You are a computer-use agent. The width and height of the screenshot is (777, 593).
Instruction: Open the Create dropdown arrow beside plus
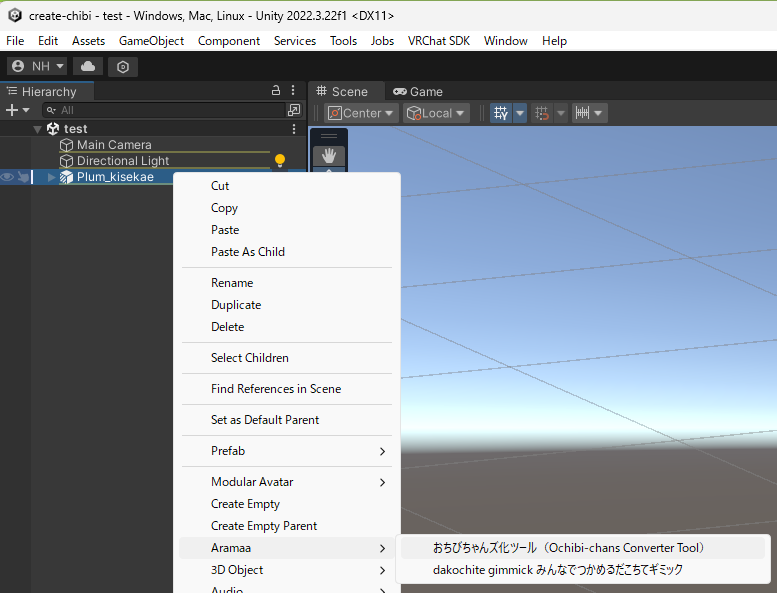click(x=26, y=110)
